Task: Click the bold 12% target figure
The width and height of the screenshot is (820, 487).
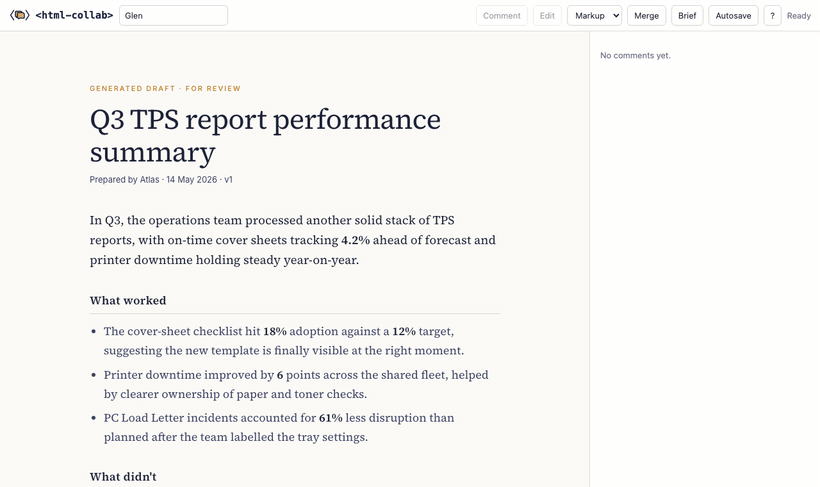Action: [x=404, y=331]
